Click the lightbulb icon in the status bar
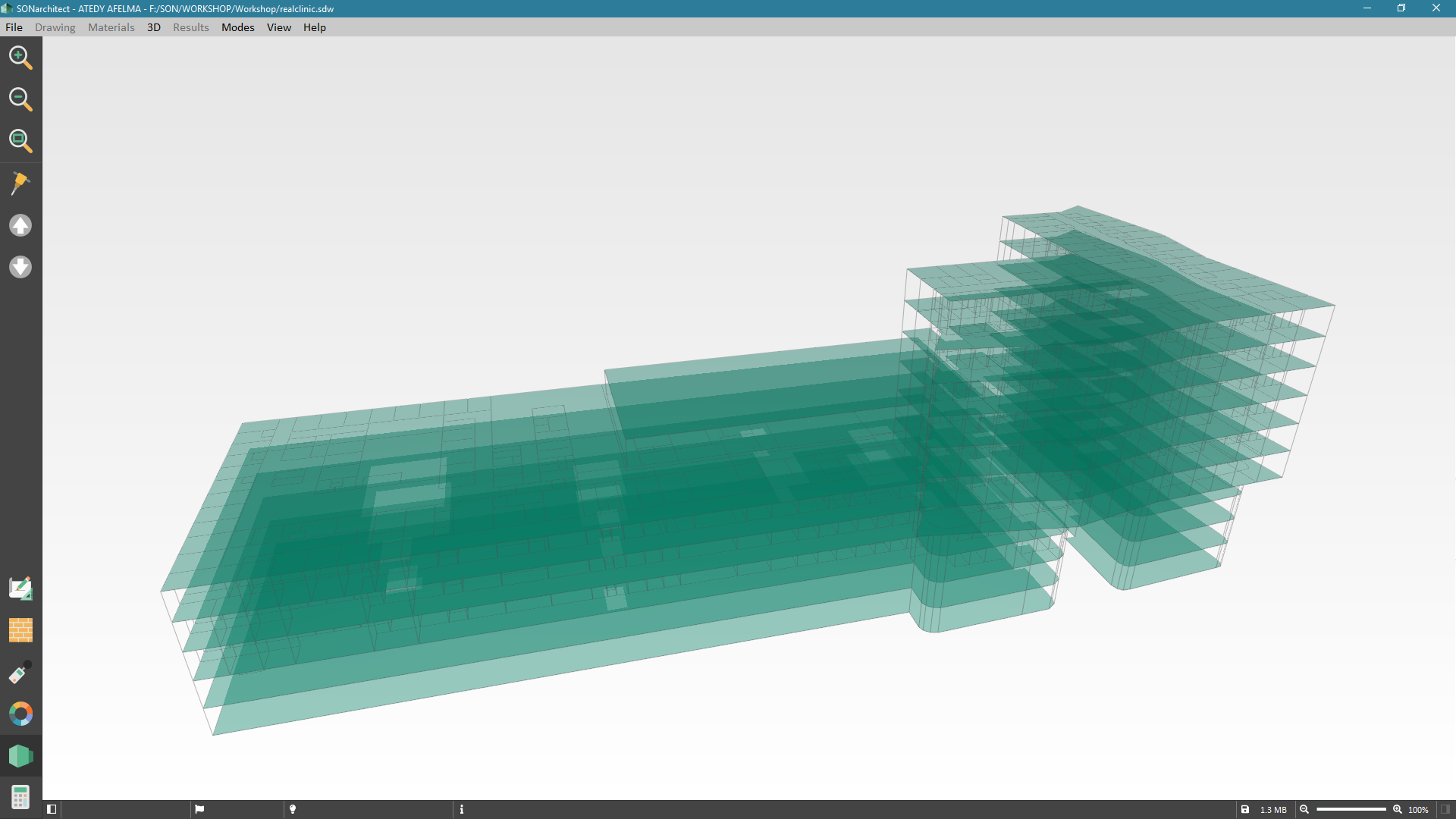The width and height of the screenshot is (1456, 819). tap(292, 809)
